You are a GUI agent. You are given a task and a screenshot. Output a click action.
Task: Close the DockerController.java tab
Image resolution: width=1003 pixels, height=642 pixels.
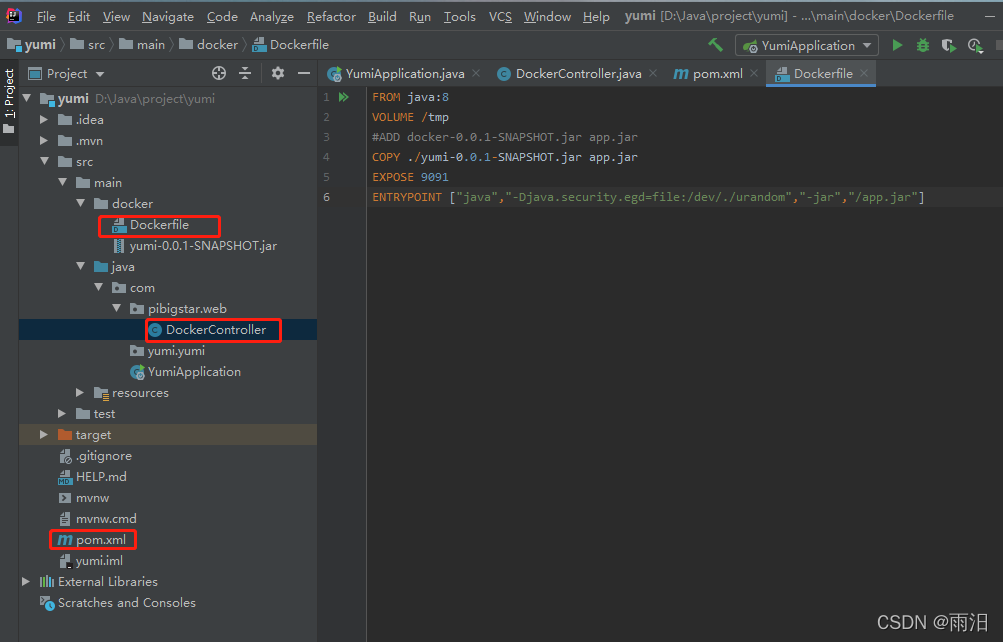point(652,74)
